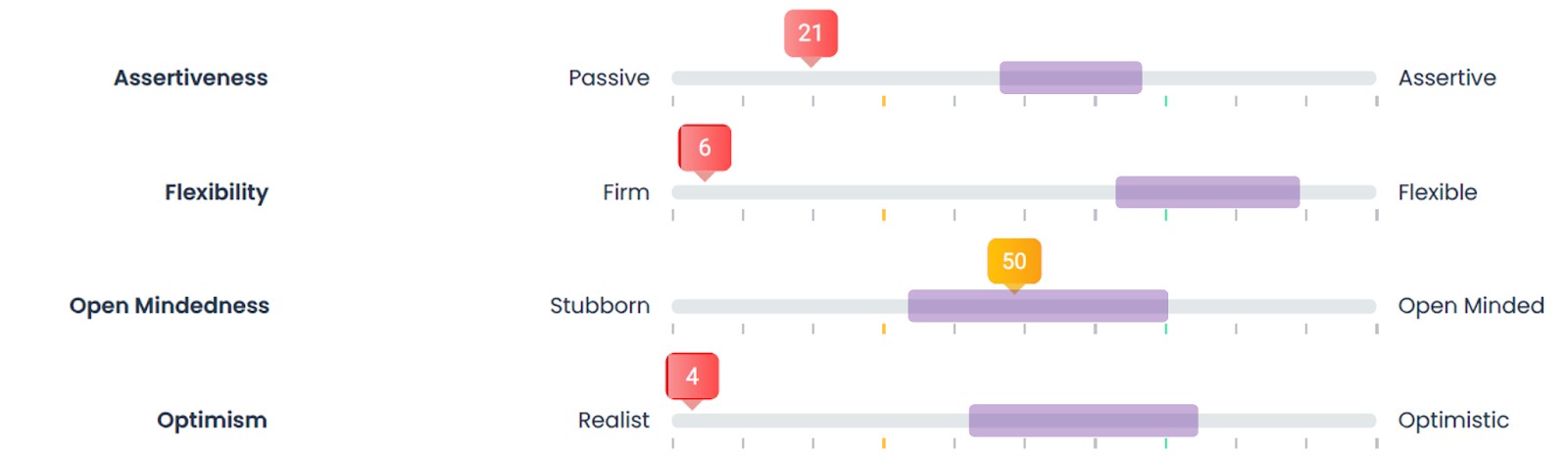Click the red score badge showing 6
The width and height of the screenshot is (1568, 457).
pos(705,148)
